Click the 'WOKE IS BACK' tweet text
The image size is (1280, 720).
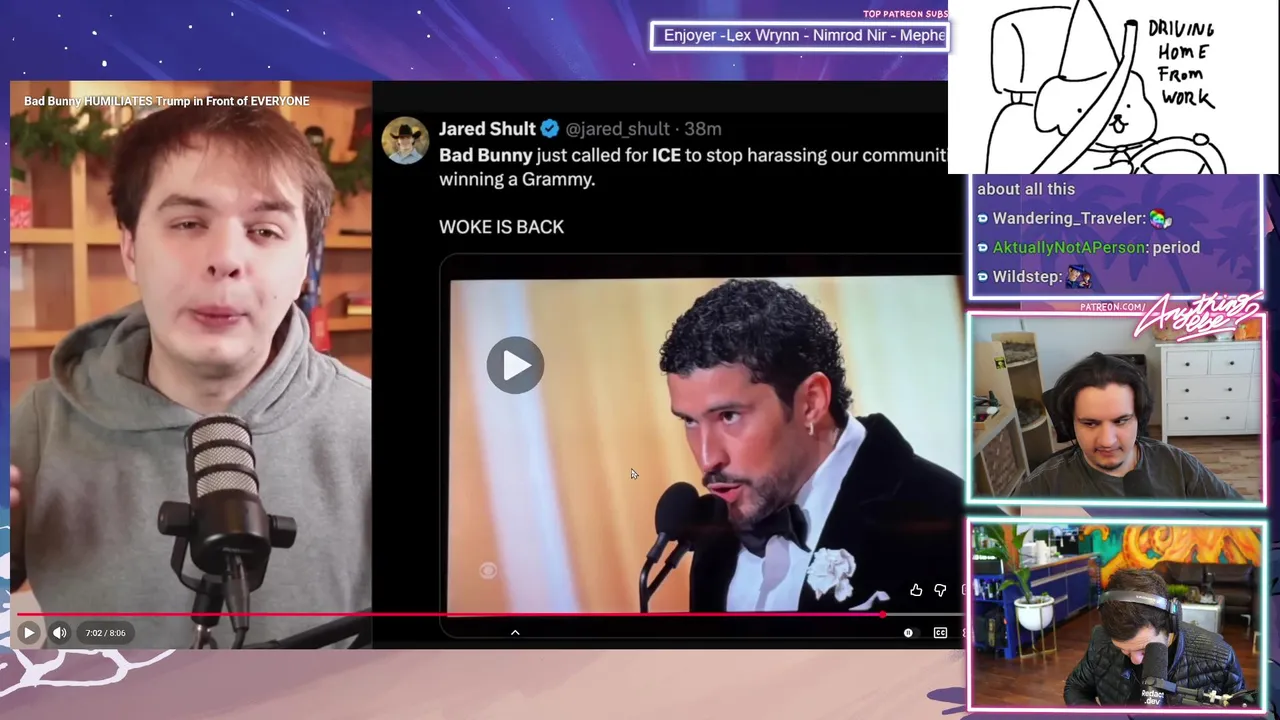(501, 227)
